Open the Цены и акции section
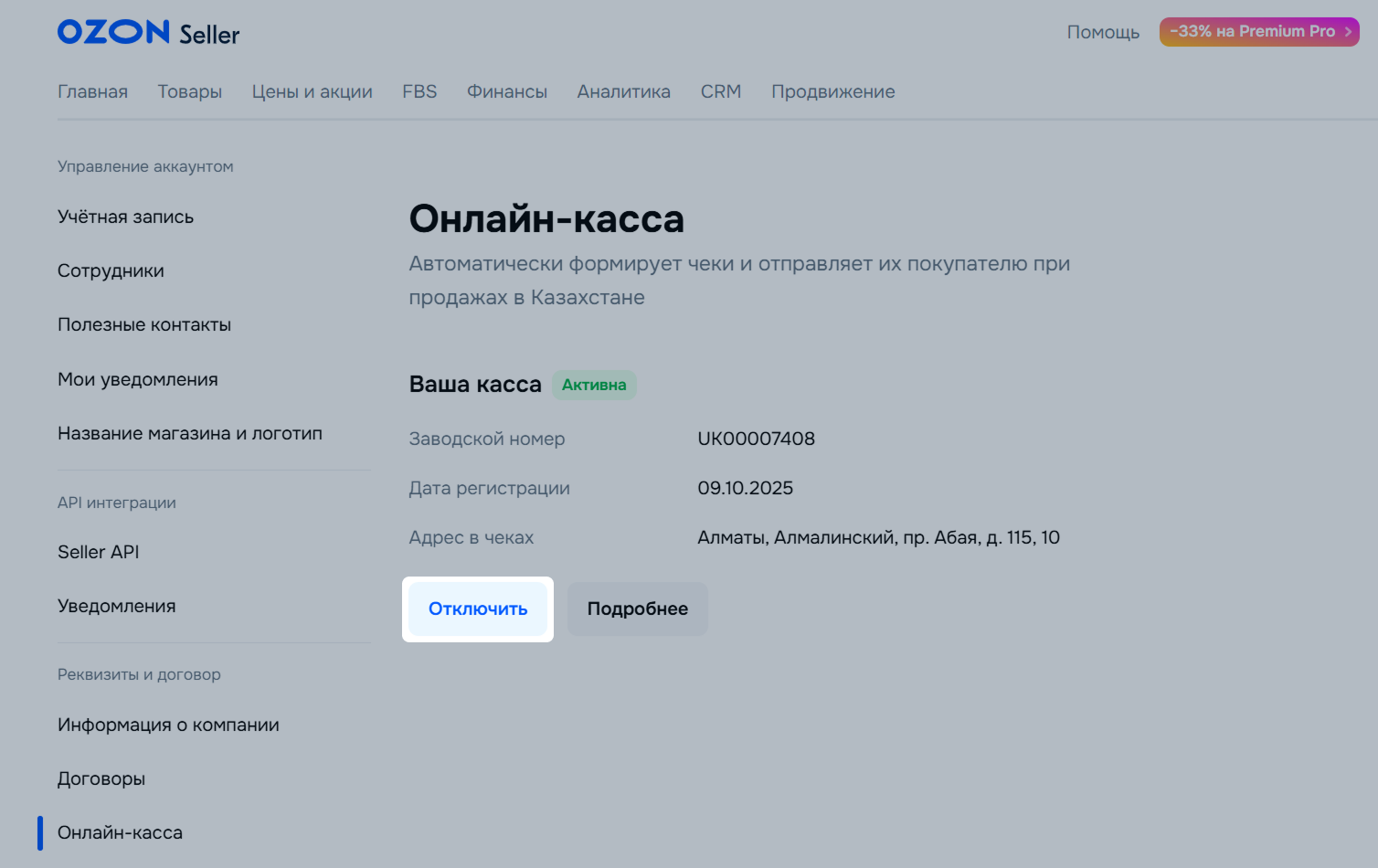1378x868 pixels. pos(312,91)
